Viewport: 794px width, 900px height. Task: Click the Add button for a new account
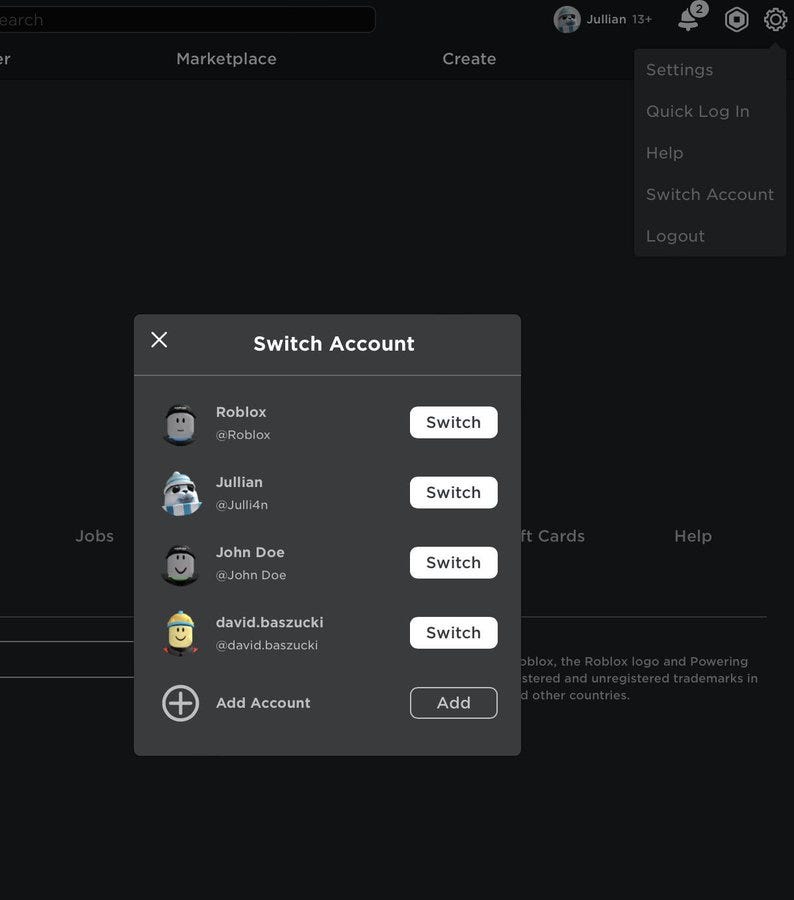tap(454, 703)
